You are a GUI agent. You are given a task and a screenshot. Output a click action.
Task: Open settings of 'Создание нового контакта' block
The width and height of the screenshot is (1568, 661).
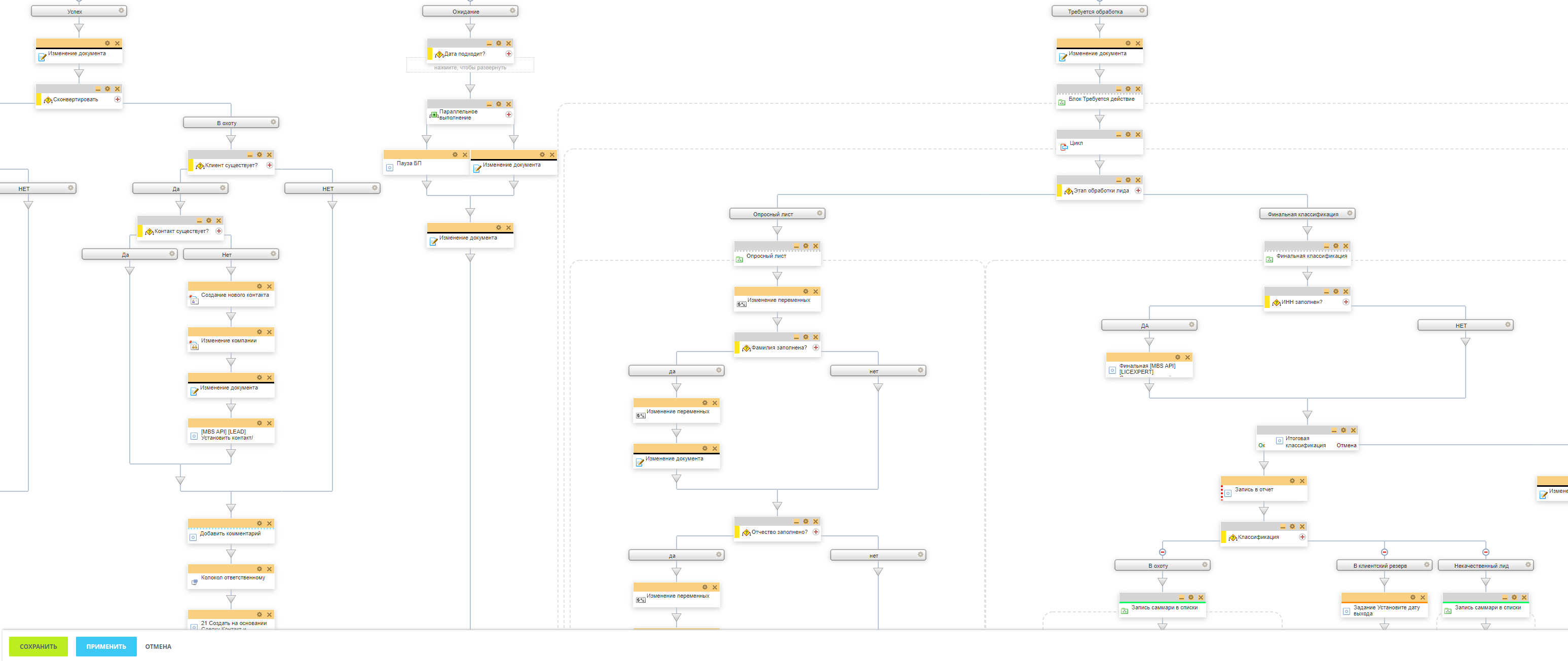(x=259, y=286)
